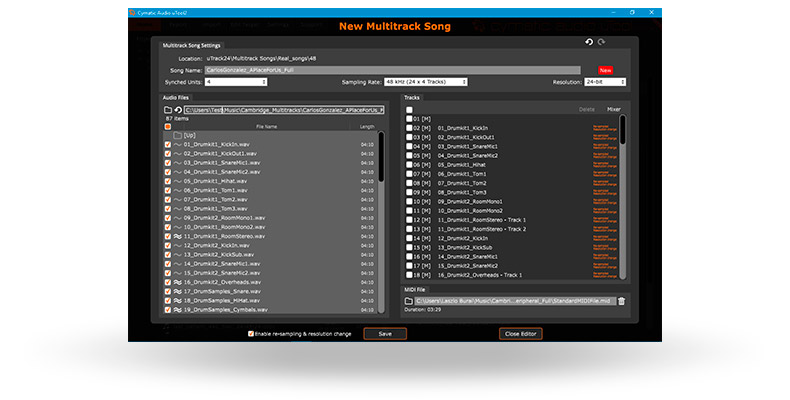Image resolution: width=790 pixels, height=400 pixels.
Task: Click stereo icon of 19_DrumSamples_Cymbals.wav
Action: click(x=177, y=310)
